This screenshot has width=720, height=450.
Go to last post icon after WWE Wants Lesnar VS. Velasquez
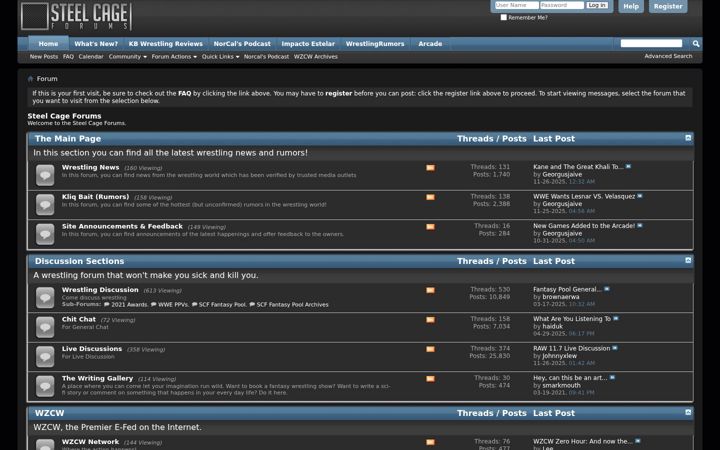(x=640, y=196)
